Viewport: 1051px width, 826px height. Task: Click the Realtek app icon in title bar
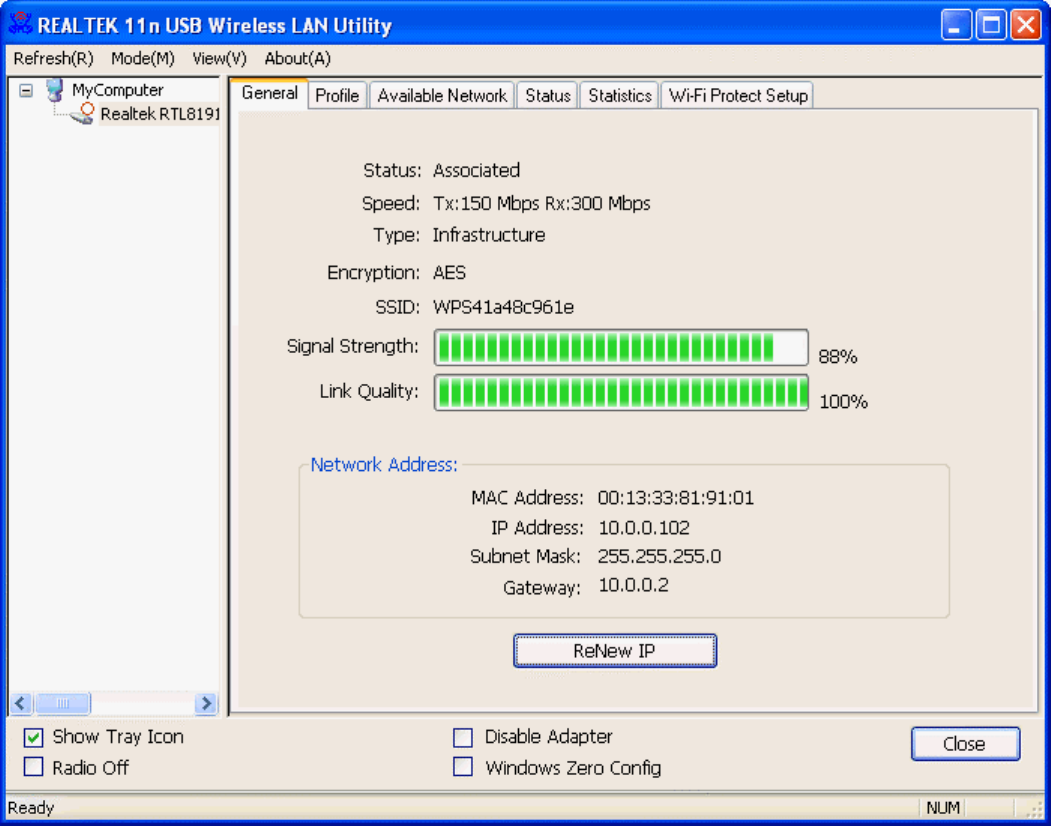pyautogui.click(x=20, y=24)
